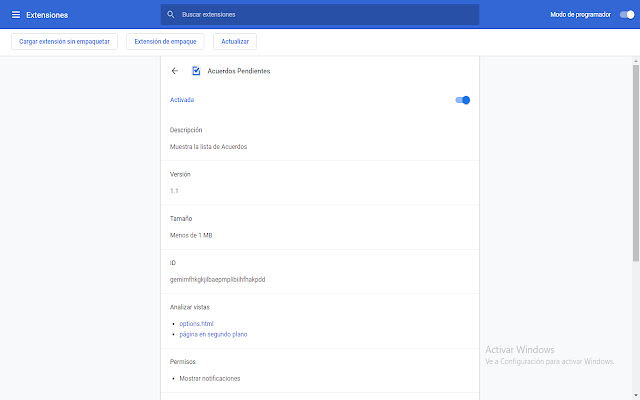640x400 pixels.
Task: Go back with the arrow icon
Action: point(175,71)
